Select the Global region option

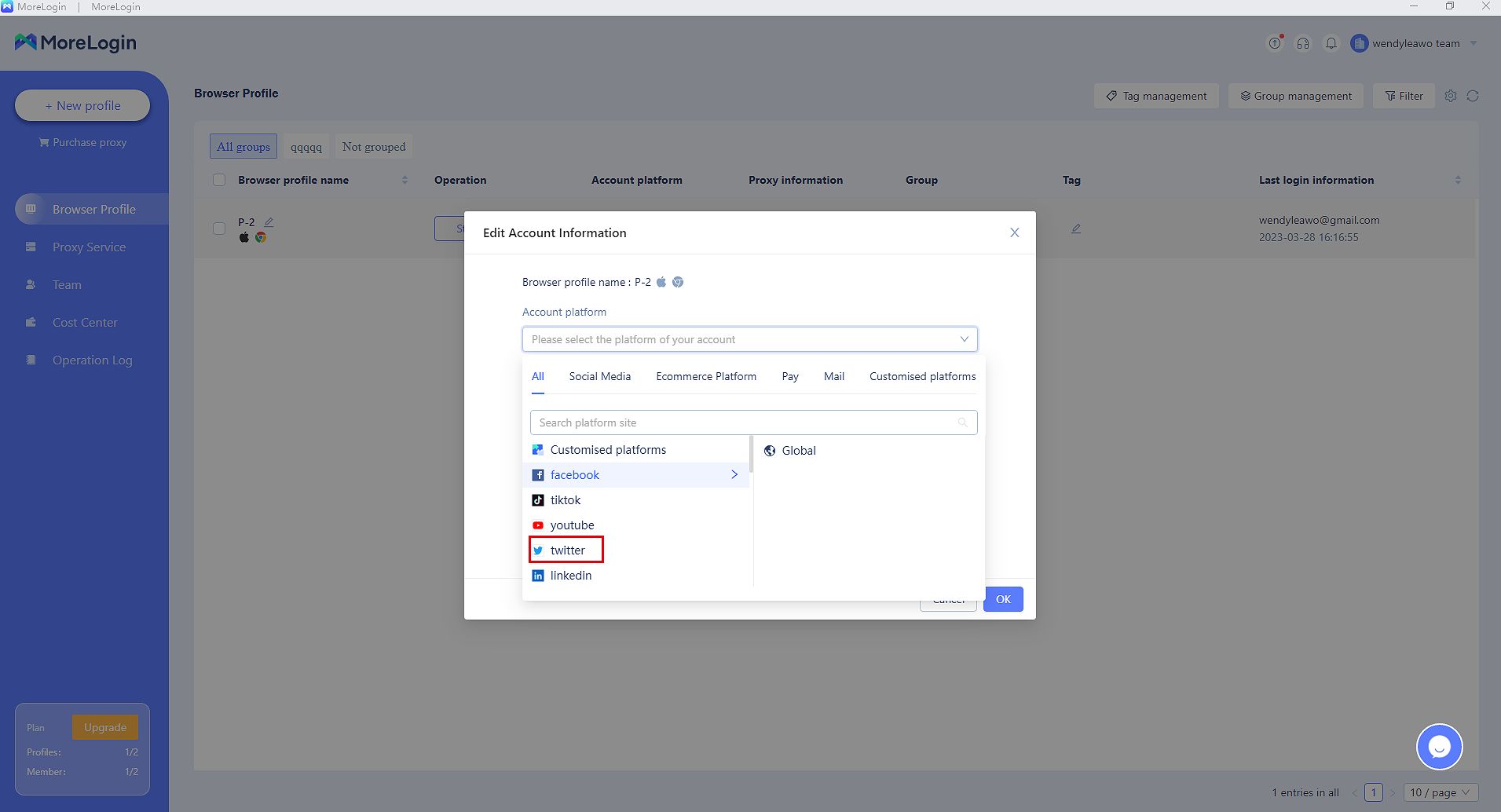tap(790, 451)
